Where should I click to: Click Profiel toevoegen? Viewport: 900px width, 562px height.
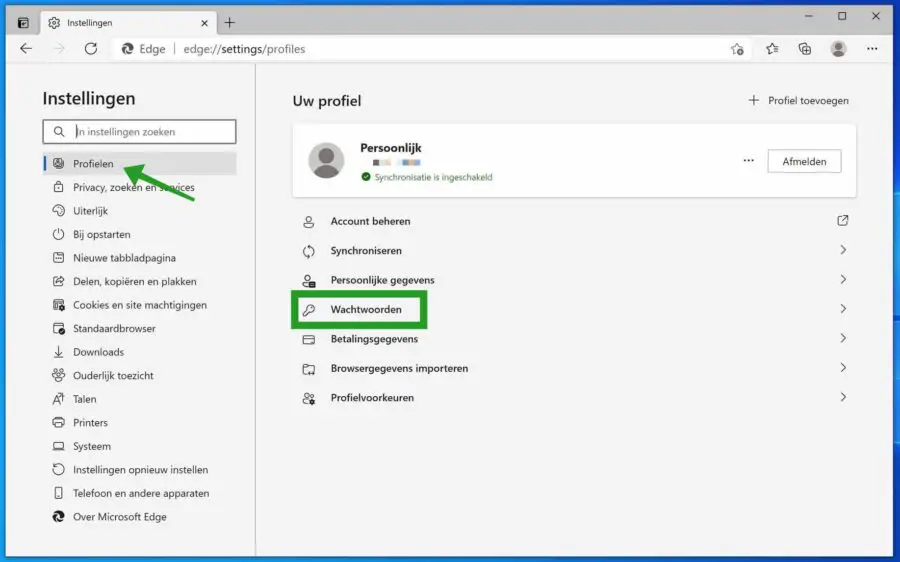[x=798, y=100]
